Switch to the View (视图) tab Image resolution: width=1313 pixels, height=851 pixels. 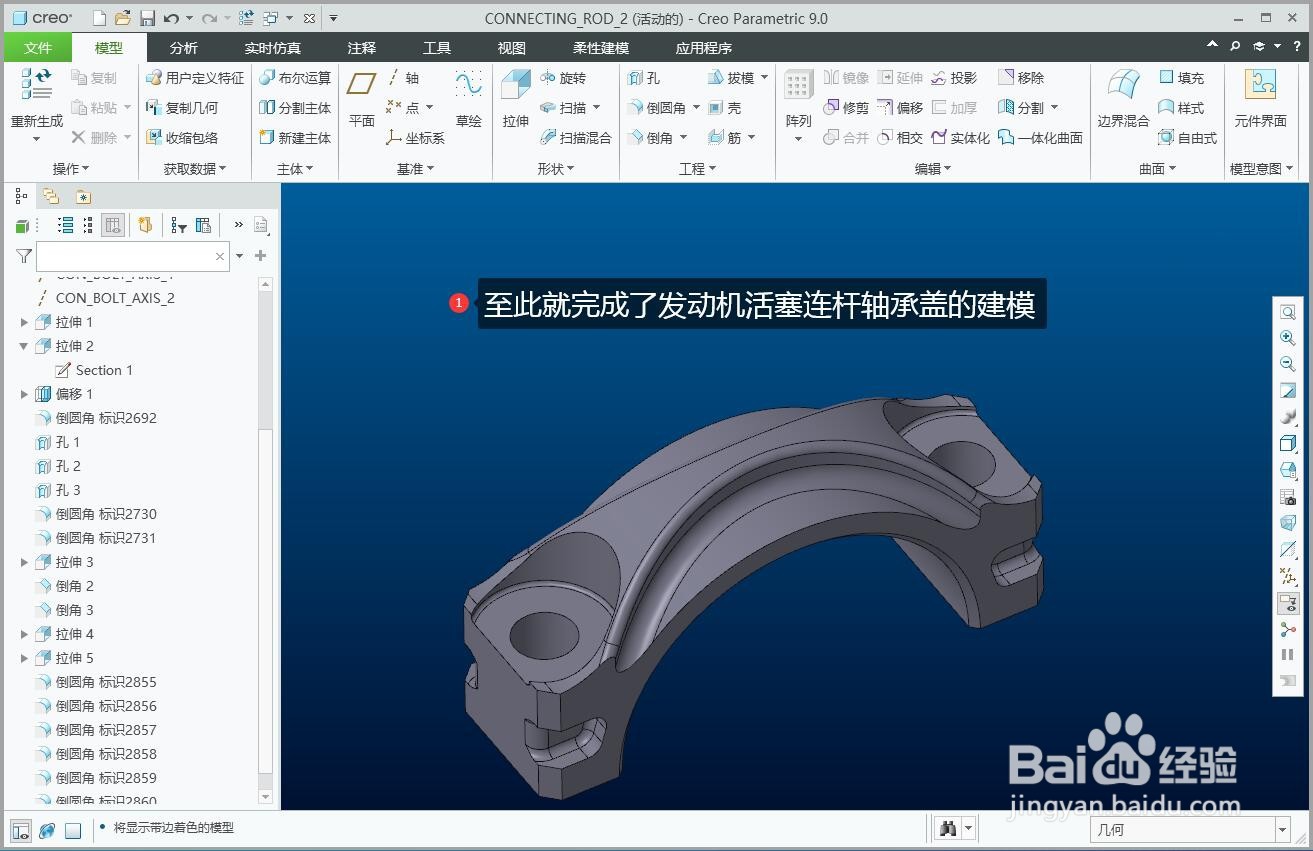[x=512, y=48]
